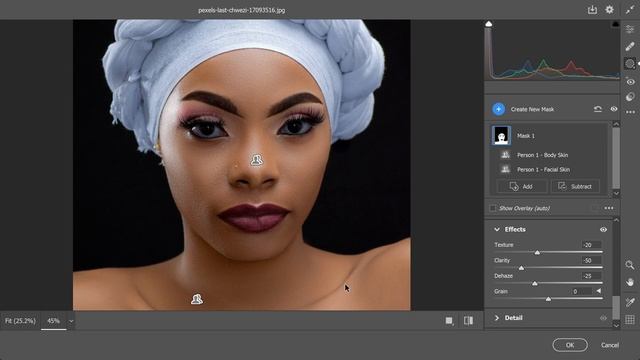Screen dimensions: 640x360
Task: Select the Hand tool
Action: click(x=630, y=282)
